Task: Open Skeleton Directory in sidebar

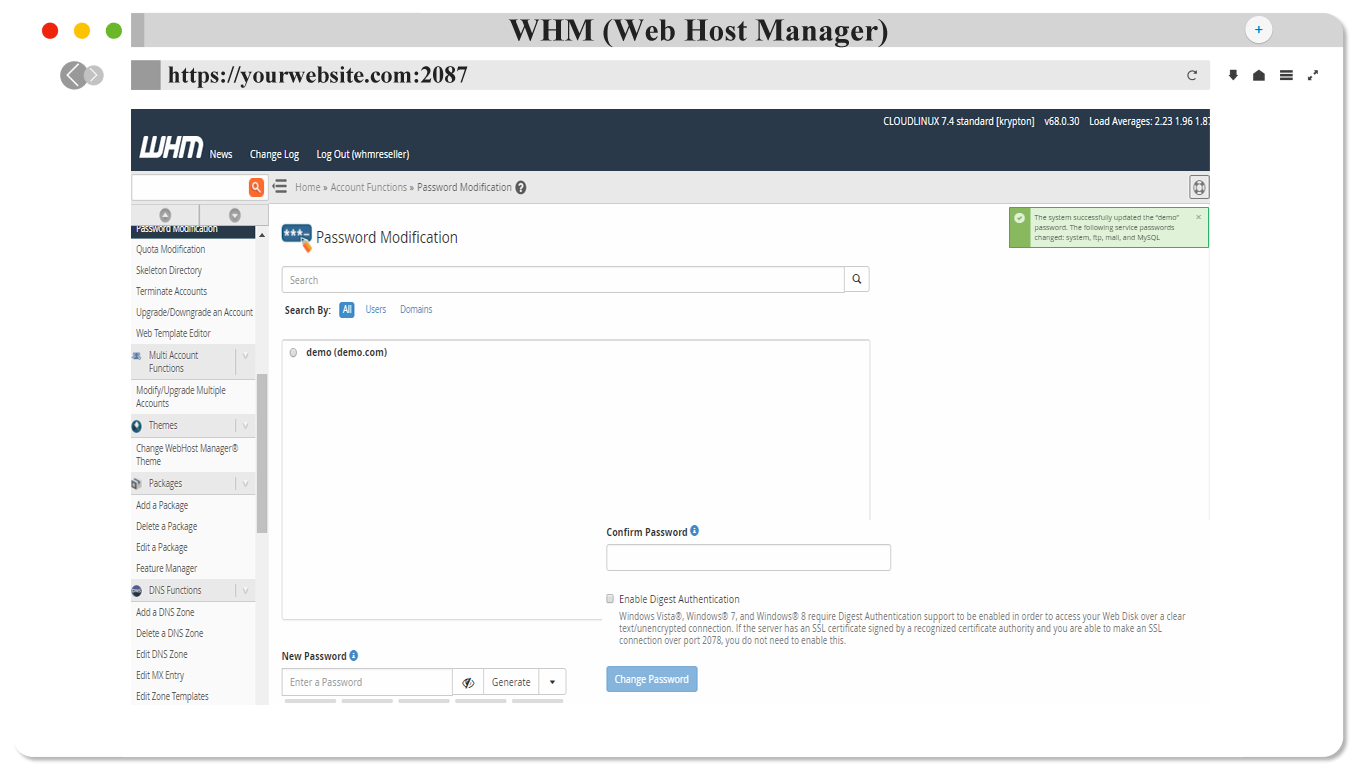Action: coord(169,271)
